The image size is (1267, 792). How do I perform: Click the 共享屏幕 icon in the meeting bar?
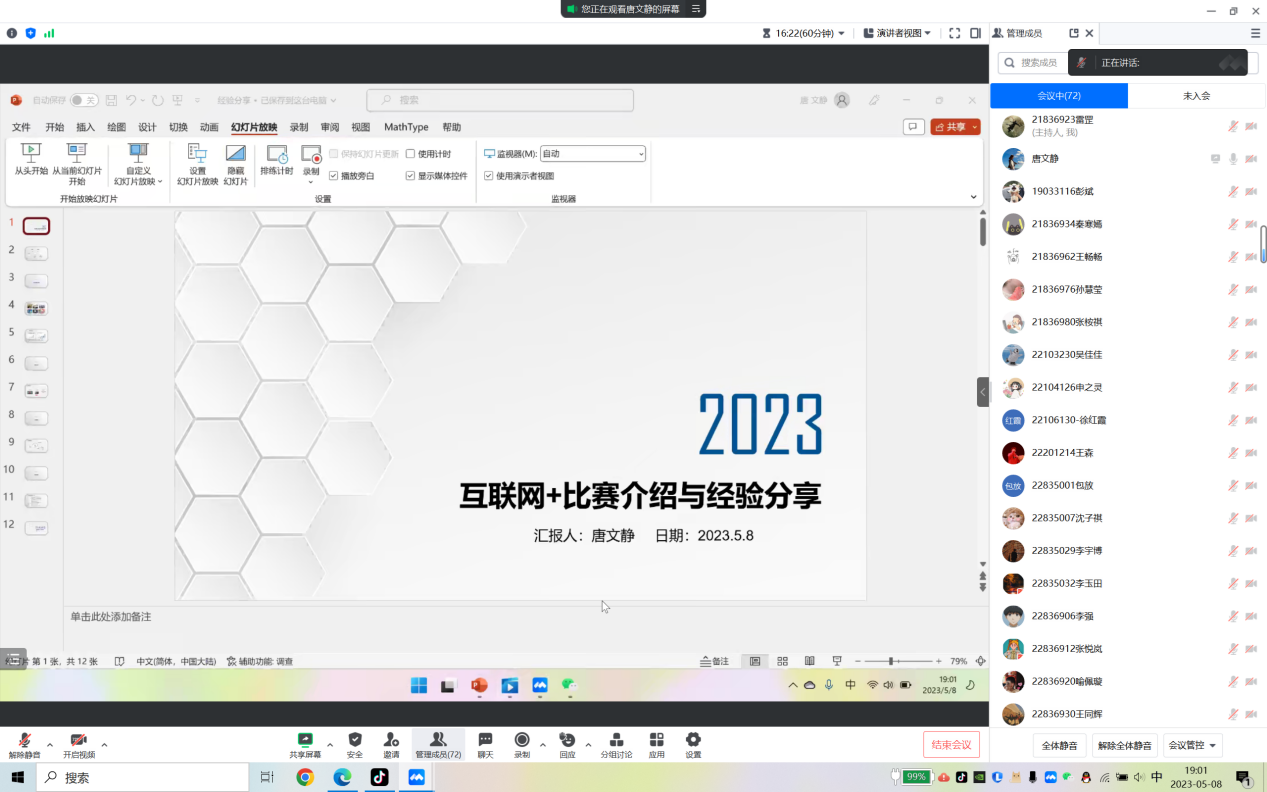tap(305, 744)
